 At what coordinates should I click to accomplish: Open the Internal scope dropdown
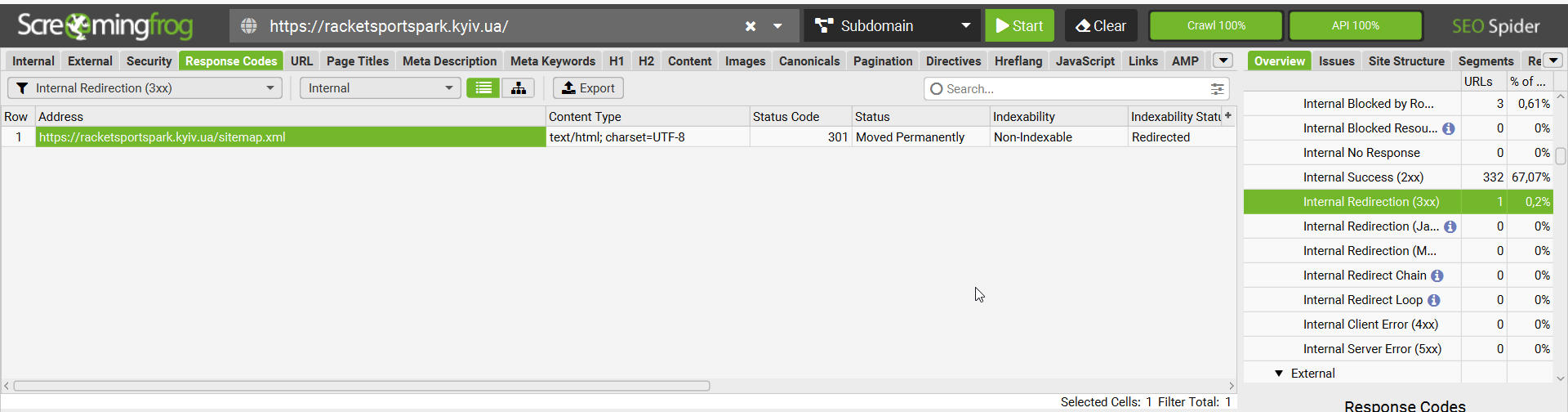(x=380, y=88)
